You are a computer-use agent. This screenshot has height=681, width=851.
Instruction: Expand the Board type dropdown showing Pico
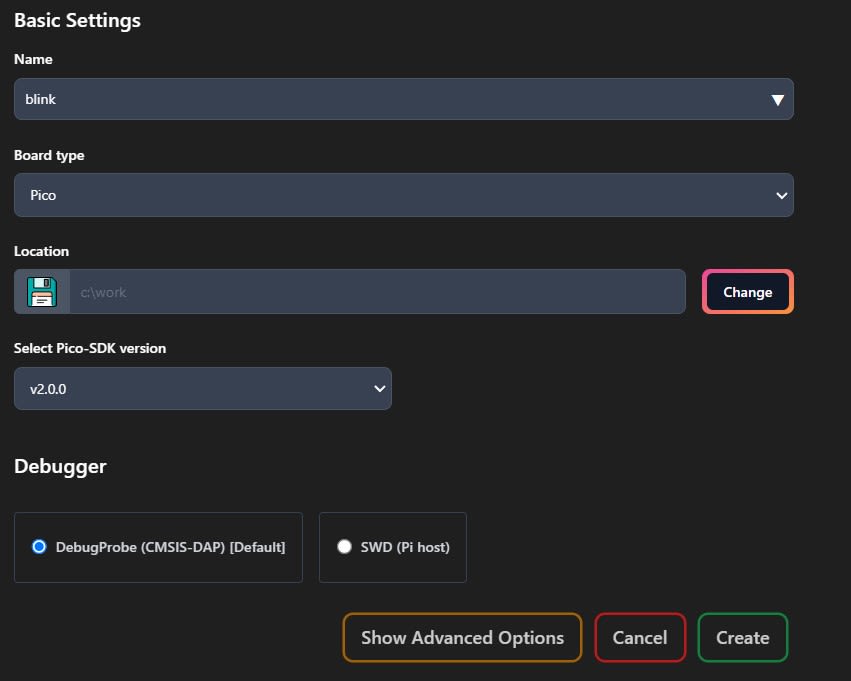[x=404, y=195]
